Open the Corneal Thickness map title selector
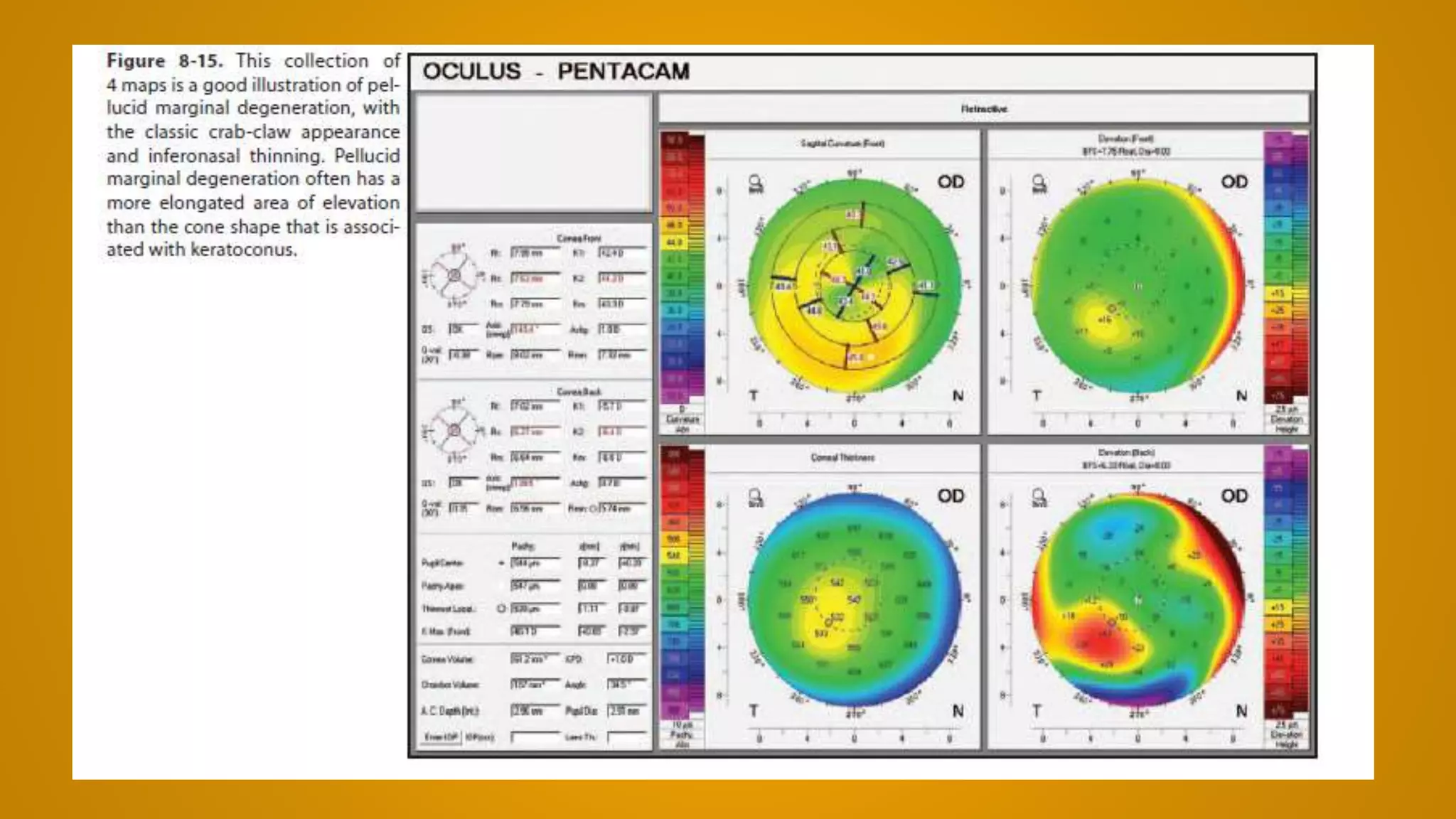Viewport: 1456px width, 819px height. tap(842, 458)
